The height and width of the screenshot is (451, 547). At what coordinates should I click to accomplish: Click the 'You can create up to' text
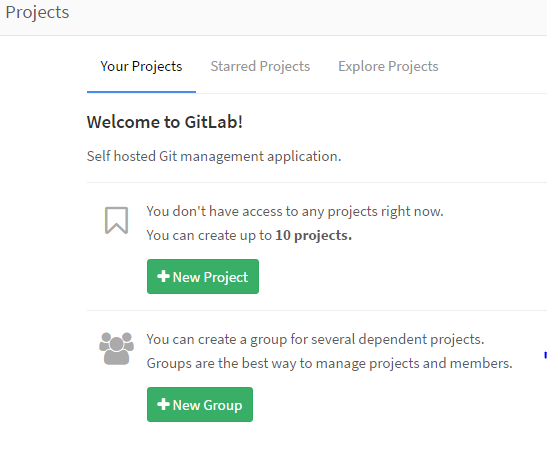(x=209, y=235)
